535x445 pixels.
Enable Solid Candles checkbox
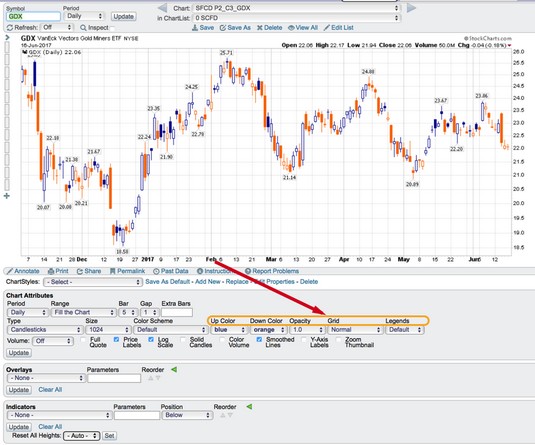pos(183,340)
